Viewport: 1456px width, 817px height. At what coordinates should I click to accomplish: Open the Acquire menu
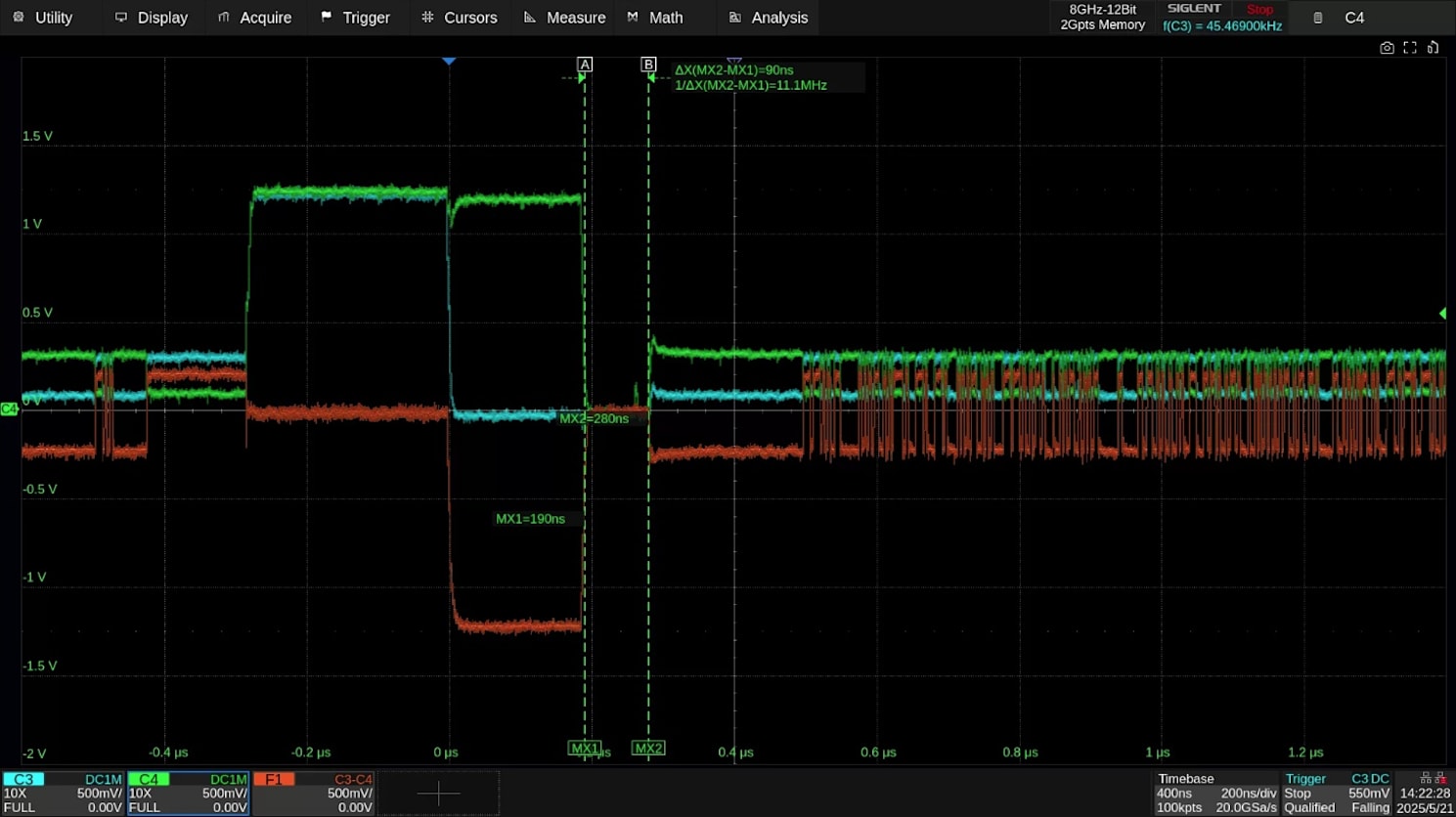[x=254, y=18]
